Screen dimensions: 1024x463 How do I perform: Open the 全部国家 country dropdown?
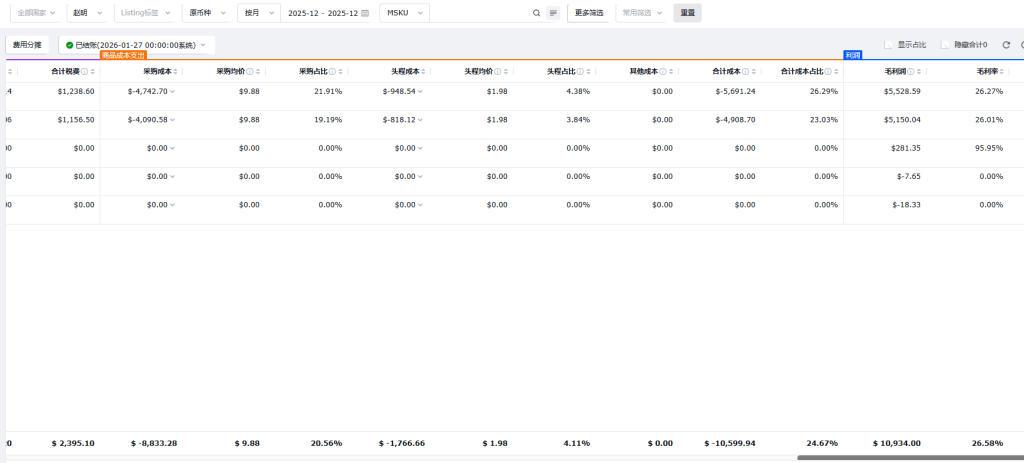[x=36, y=13]
